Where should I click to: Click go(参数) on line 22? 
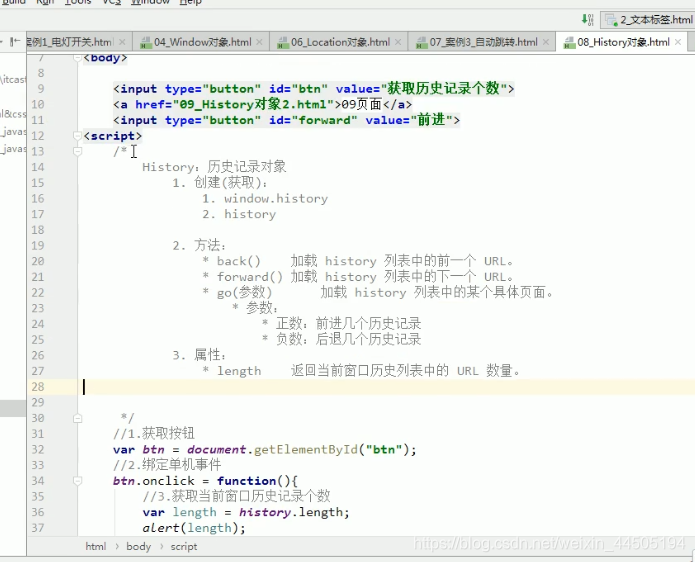coord(244,293)
